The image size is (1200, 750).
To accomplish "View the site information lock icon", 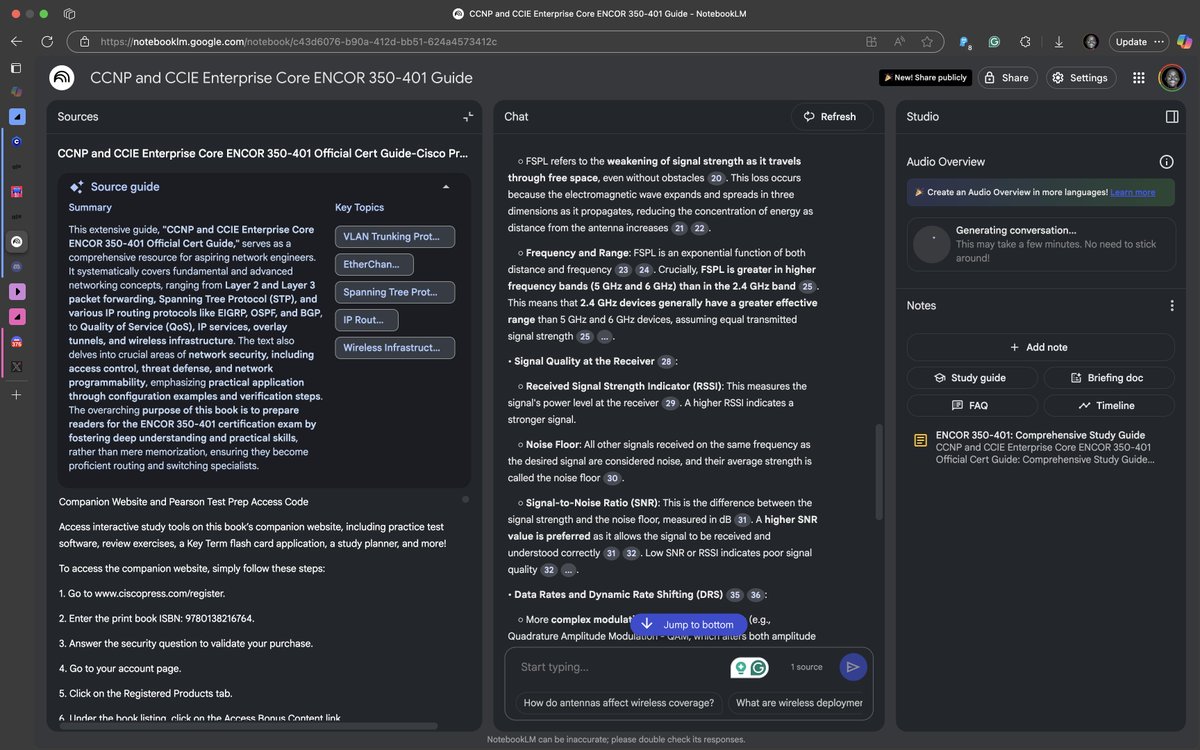I will click(84, 42).
